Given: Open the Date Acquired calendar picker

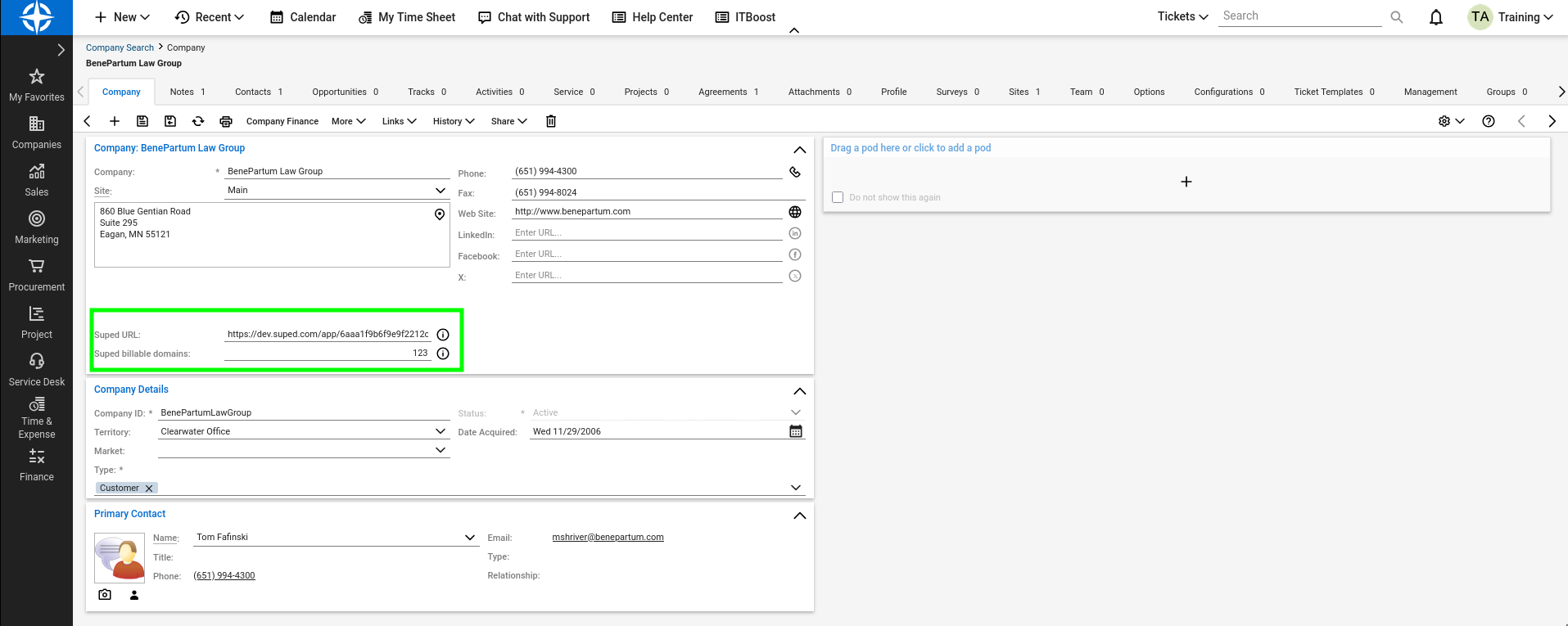Looking at the screenshot, I should point(796,431).
